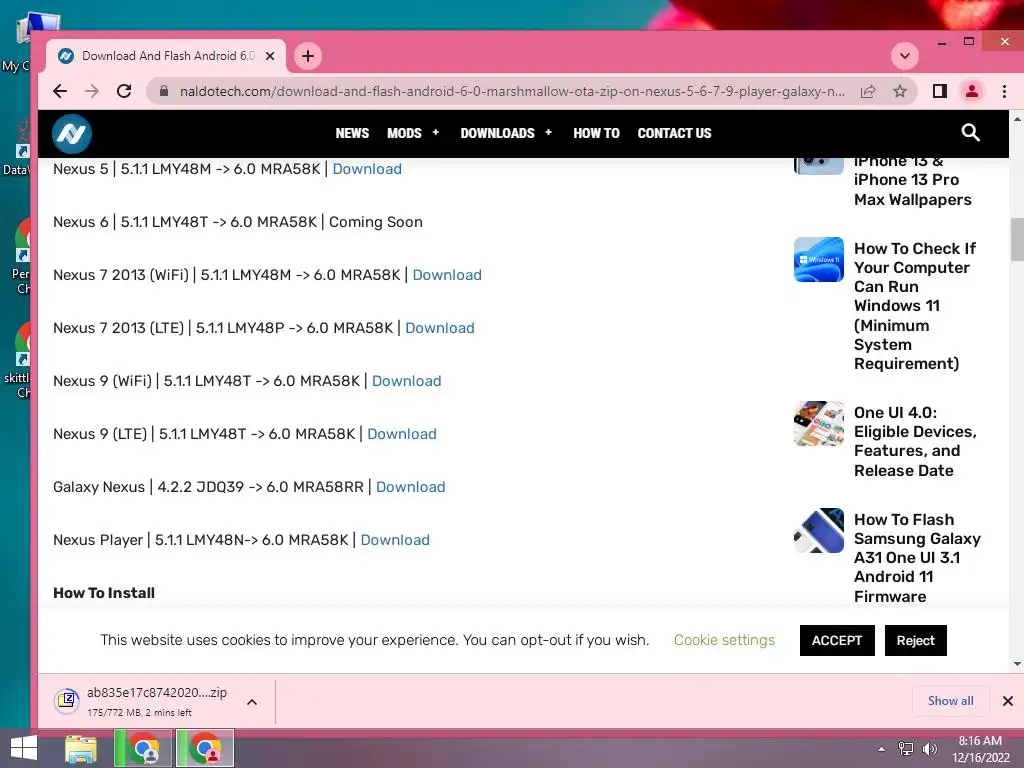Switch to second Chrome taskbar icon
This screenshot has width=1024, height=768.
205,748
